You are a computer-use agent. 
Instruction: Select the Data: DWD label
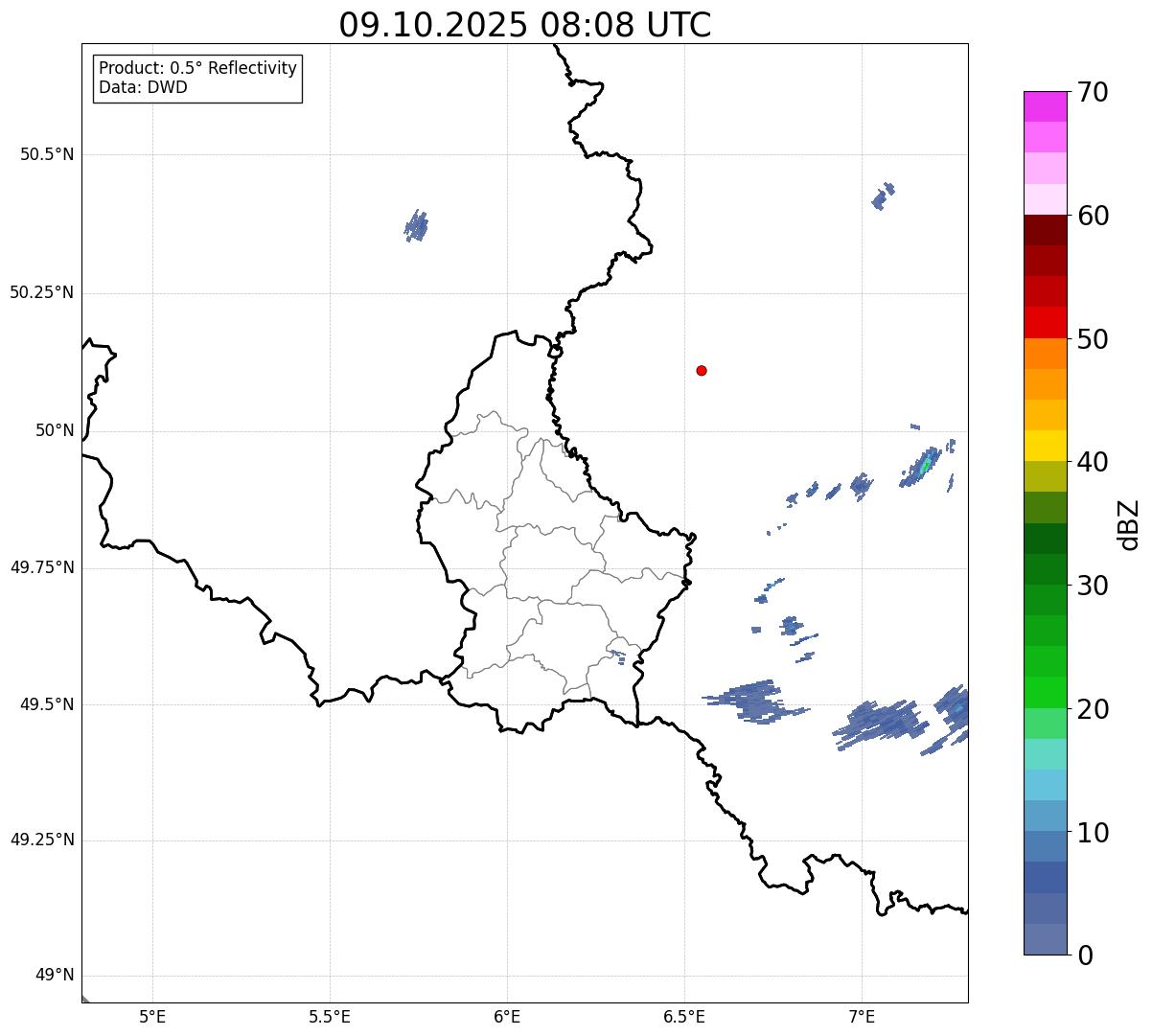click(x=143, y=87)
